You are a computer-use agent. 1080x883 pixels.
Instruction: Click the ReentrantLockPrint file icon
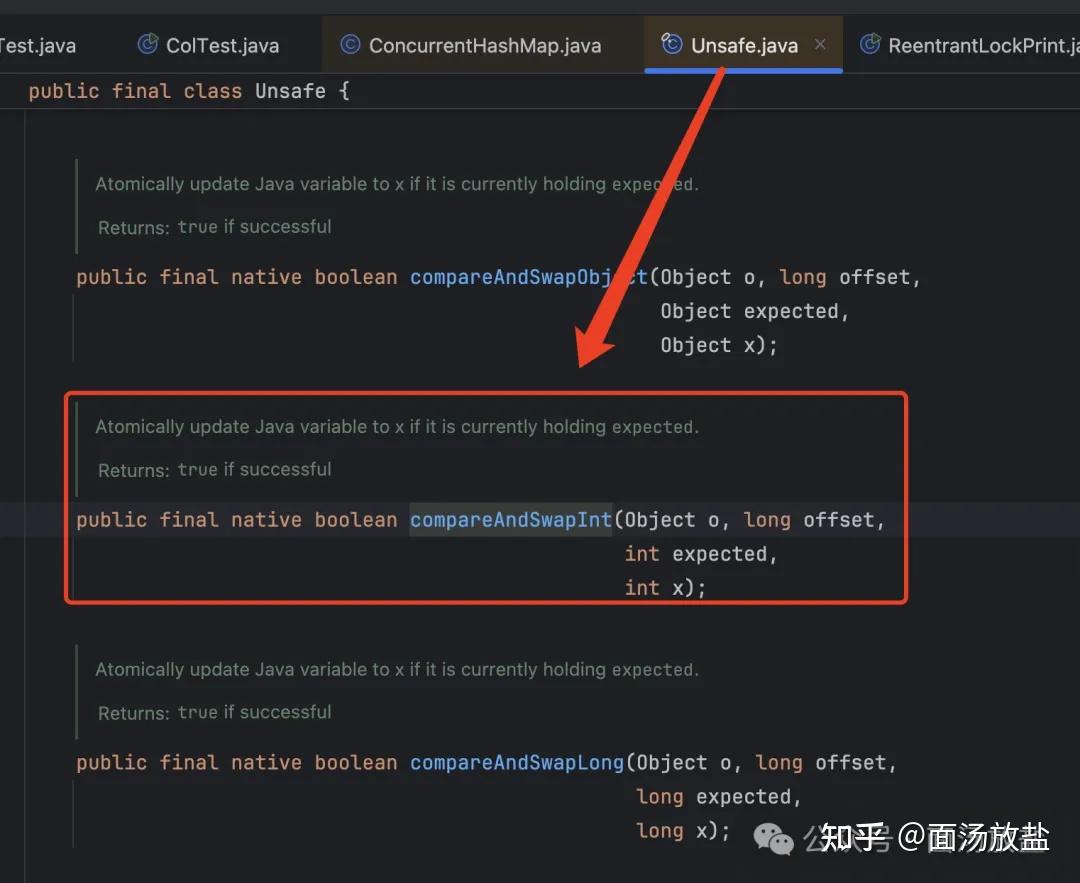point(870,44)
